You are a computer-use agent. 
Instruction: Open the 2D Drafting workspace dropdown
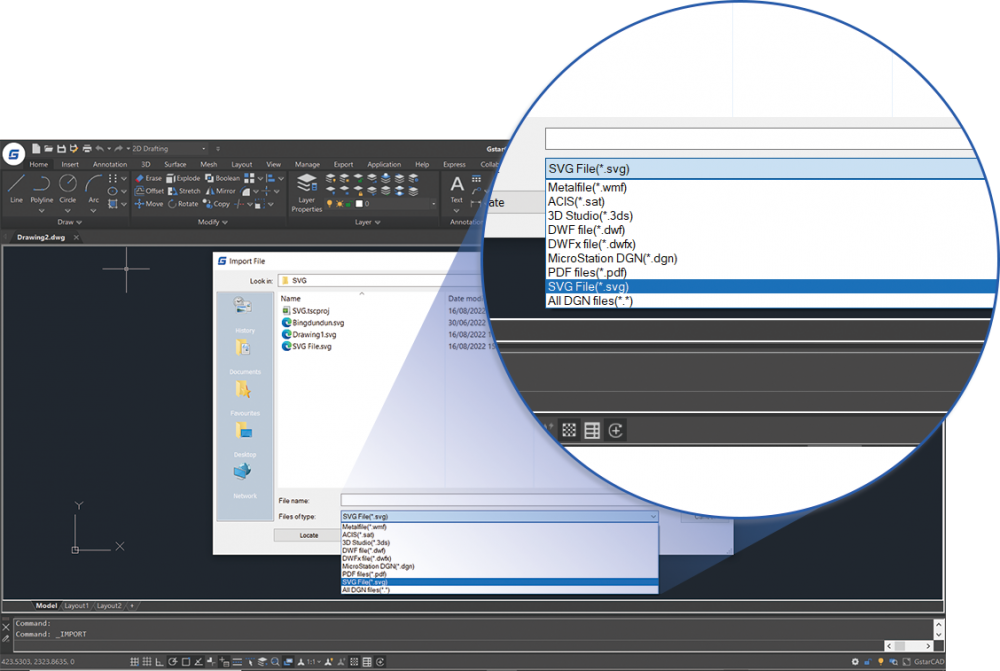[x=169, y=149]
